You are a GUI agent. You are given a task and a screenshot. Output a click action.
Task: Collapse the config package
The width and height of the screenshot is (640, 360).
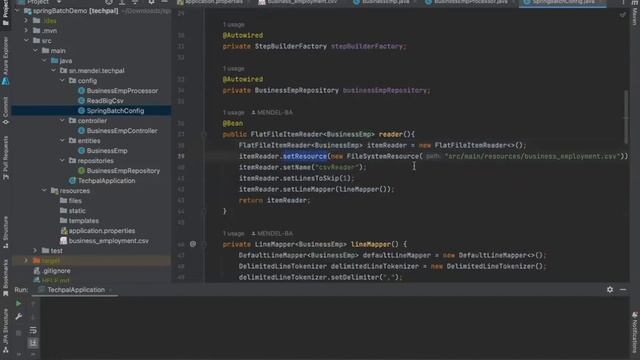62,80
